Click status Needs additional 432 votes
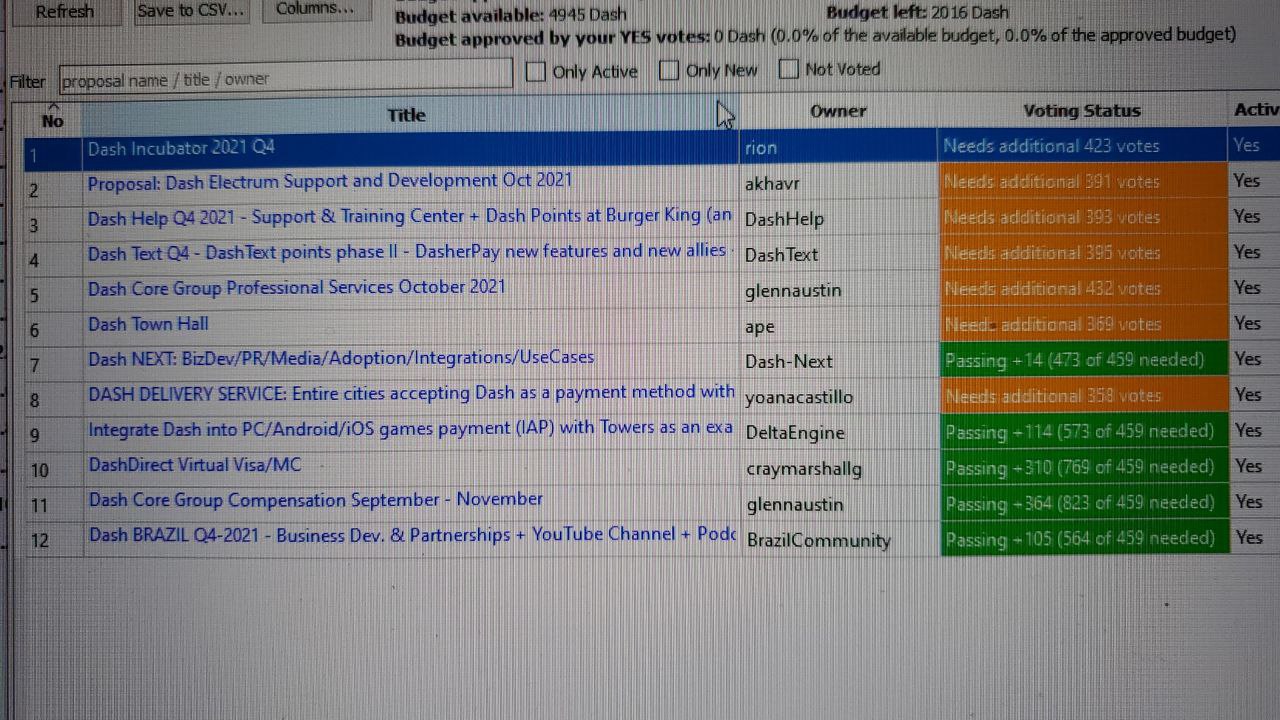This screenshot has height=720, width=1280. [1083, 288]
